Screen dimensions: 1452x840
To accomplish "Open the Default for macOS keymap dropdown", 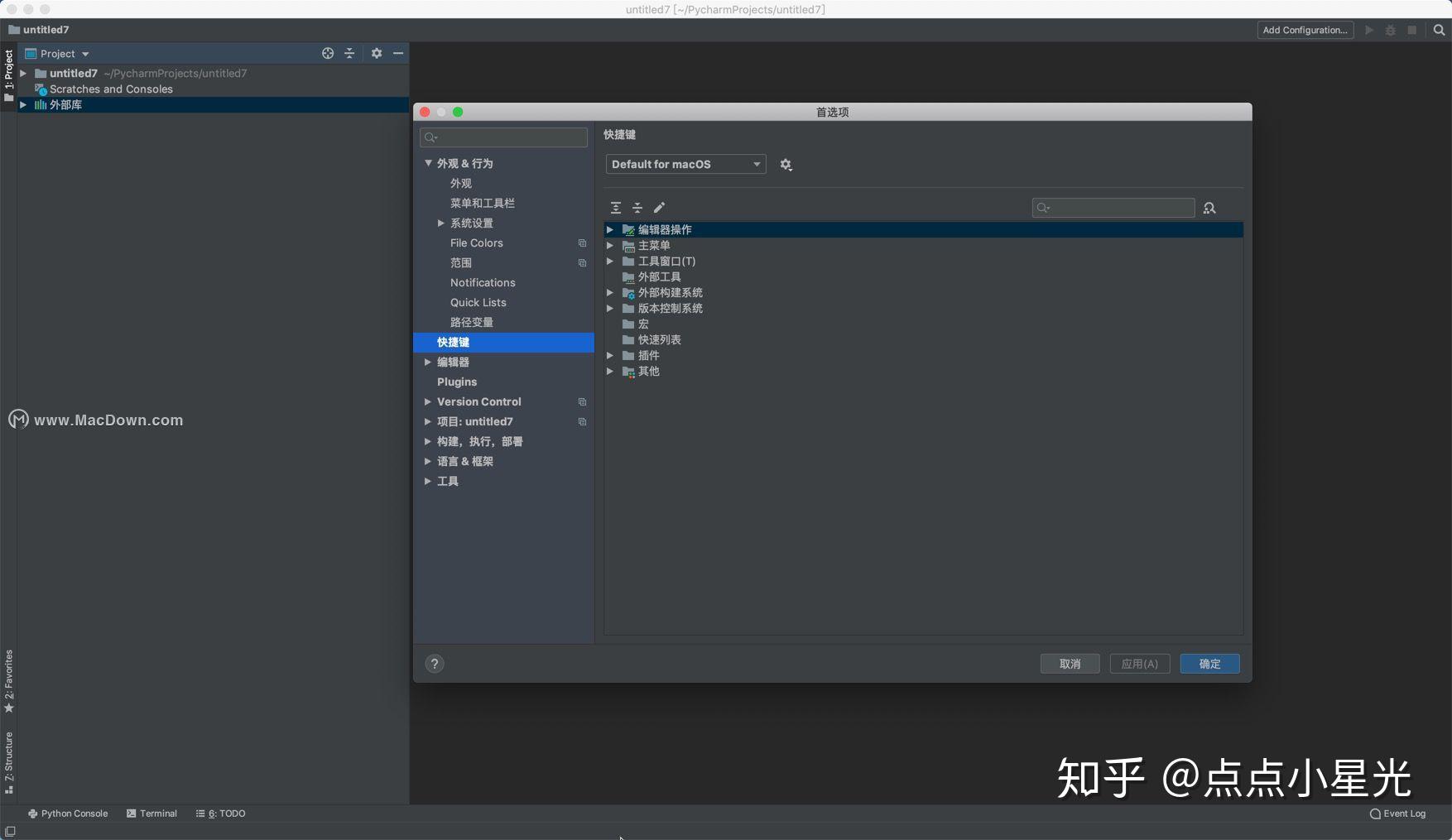I will click(685, 164).
